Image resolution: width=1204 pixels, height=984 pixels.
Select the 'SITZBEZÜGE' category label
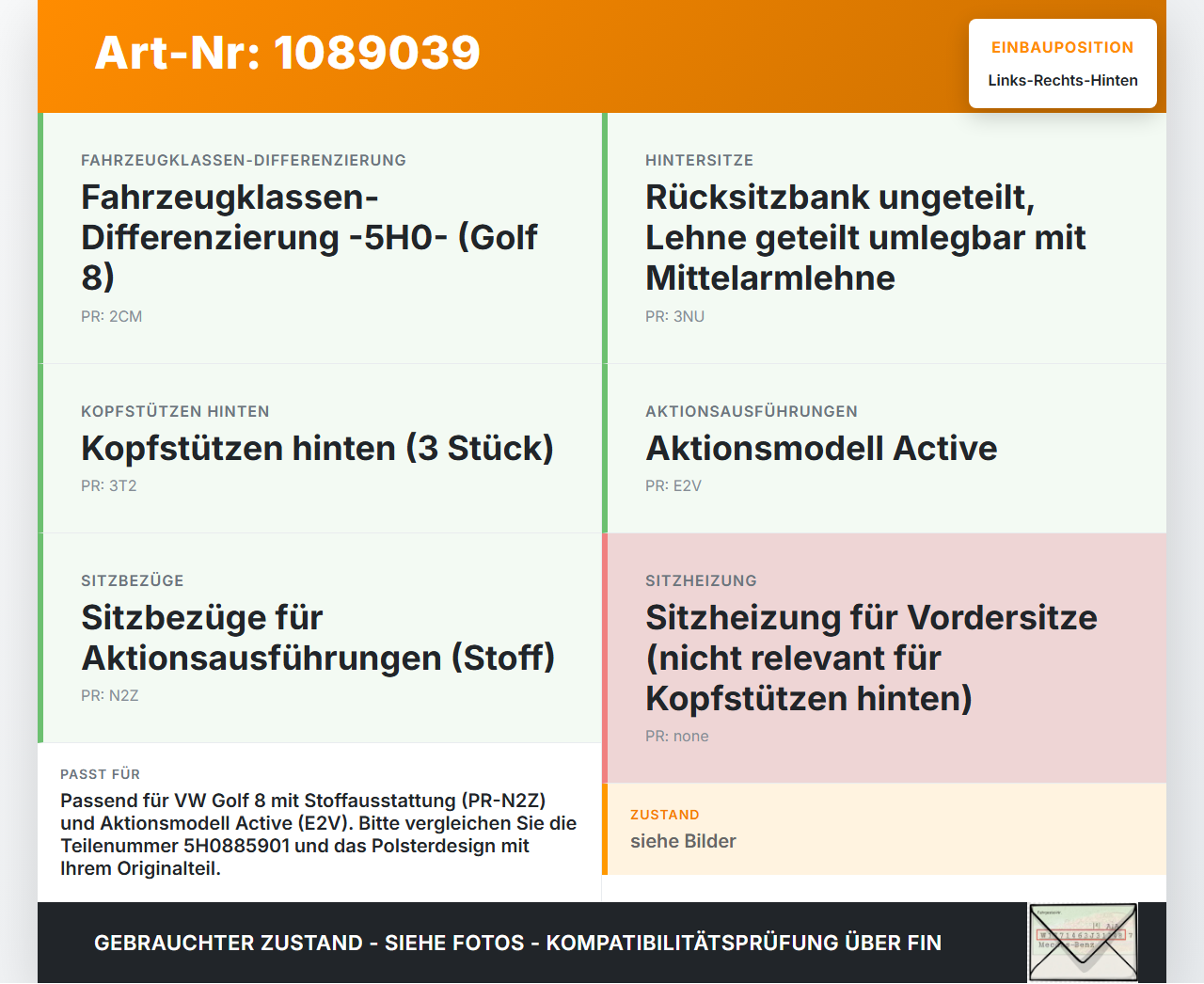[133, 580]
